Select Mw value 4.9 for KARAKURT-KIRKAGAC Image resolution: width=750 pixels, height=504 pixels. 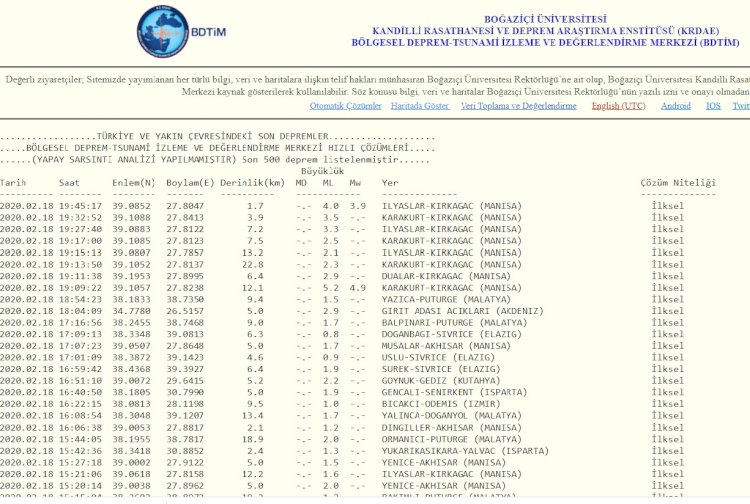click(358, 288)
